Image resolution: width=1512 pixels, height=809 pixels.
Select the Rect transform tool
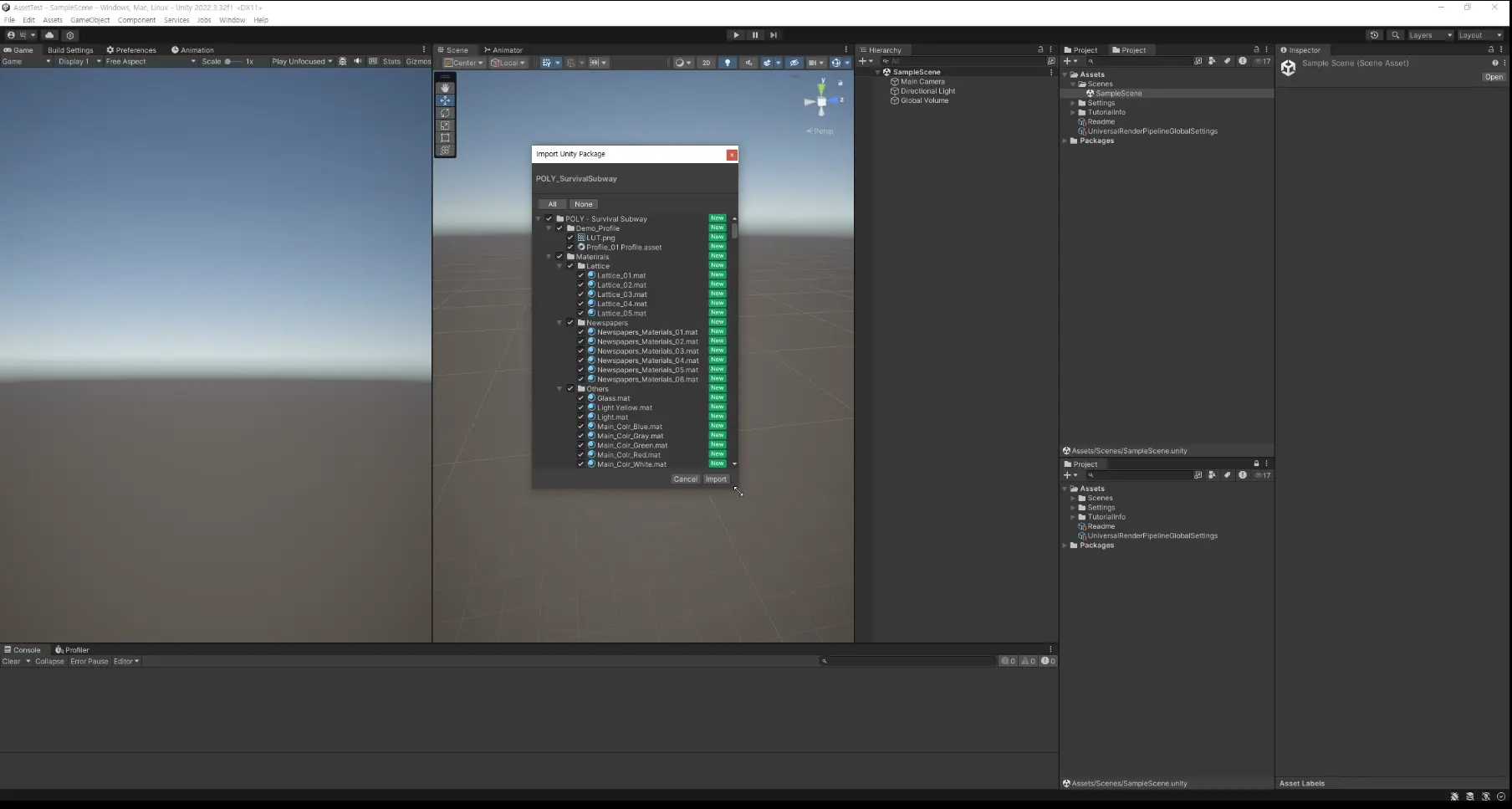coord(445,138)
